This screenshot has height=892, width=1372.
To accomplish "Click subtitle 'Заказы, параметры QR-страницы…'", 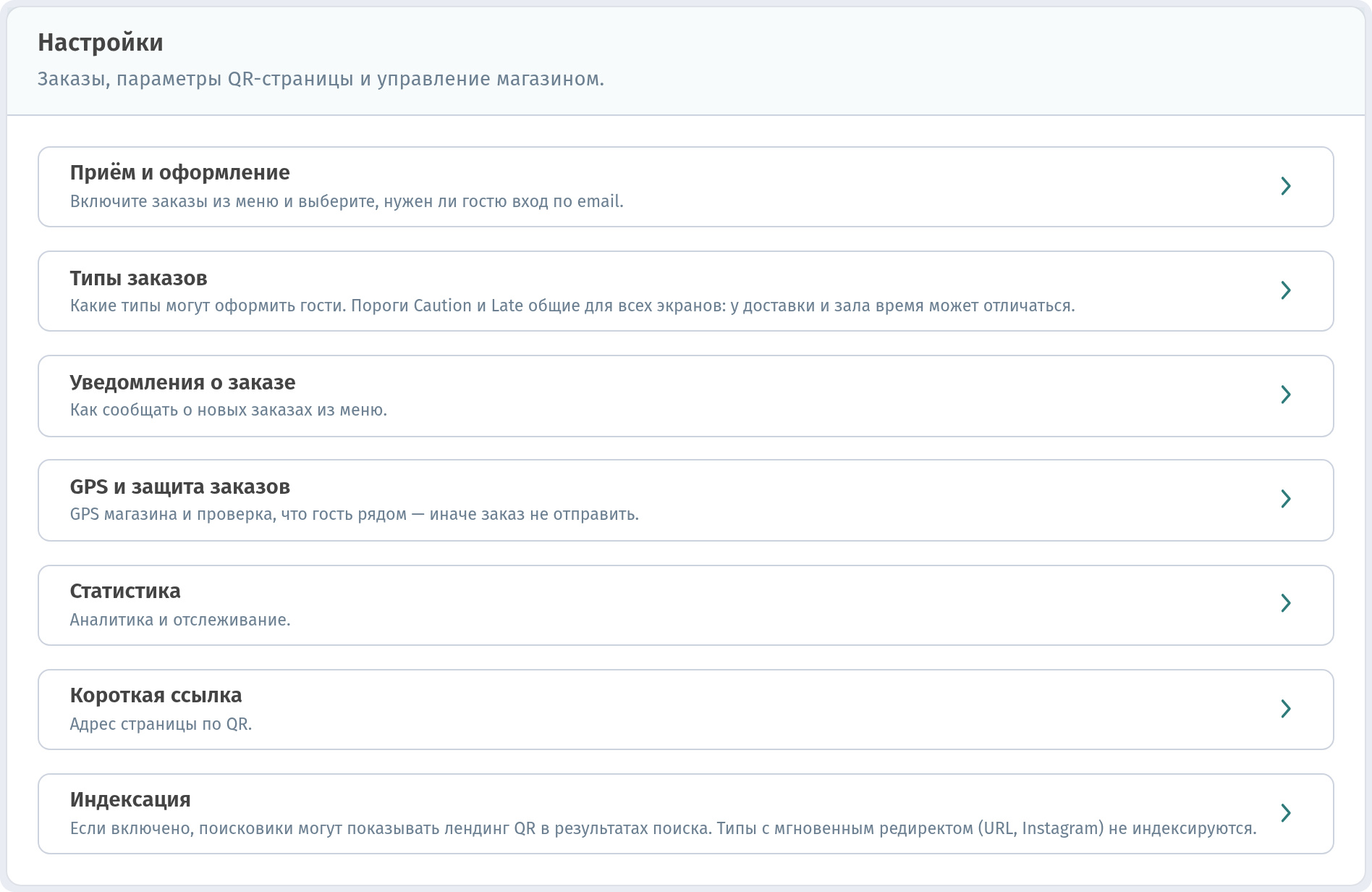I will 321,79.
